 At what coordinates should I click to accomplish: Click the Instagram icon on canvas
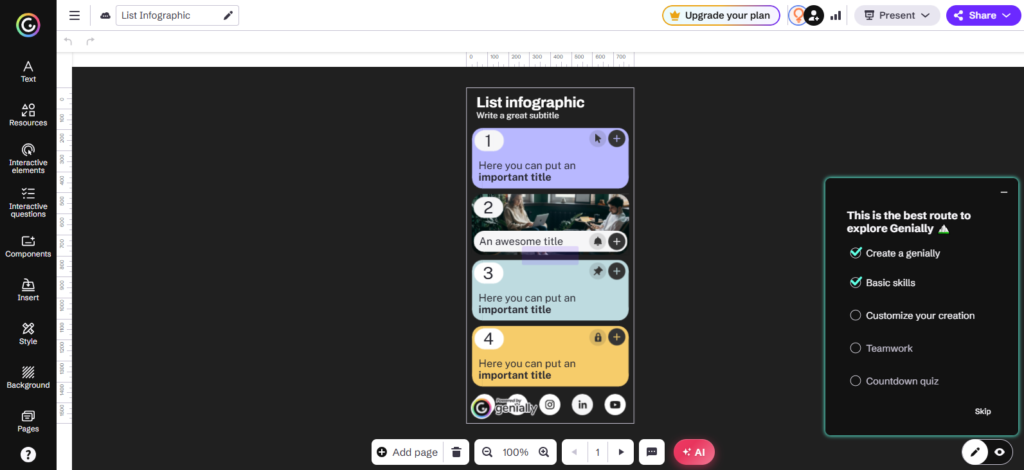click(x=550, y=405)
